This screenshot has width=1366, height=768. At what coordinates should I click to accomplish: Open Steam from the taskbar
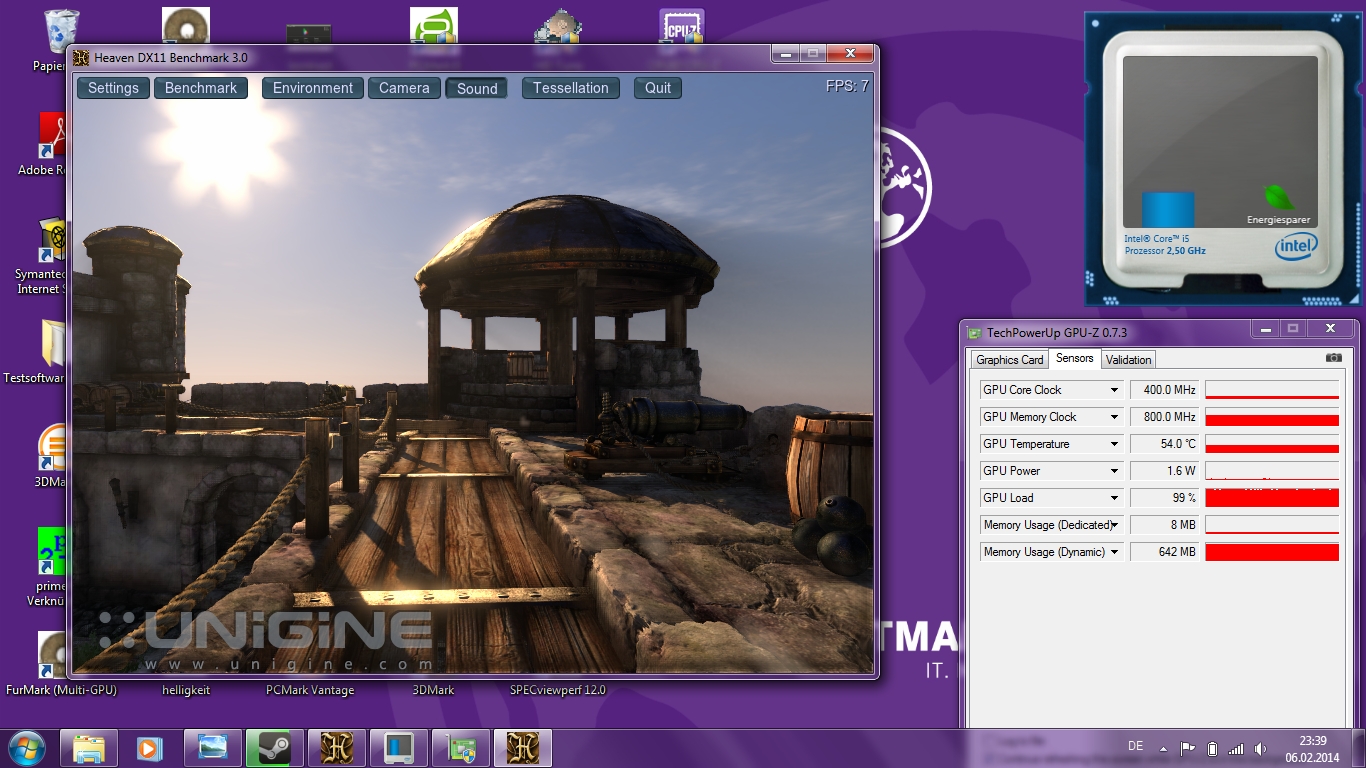(275, 748)
